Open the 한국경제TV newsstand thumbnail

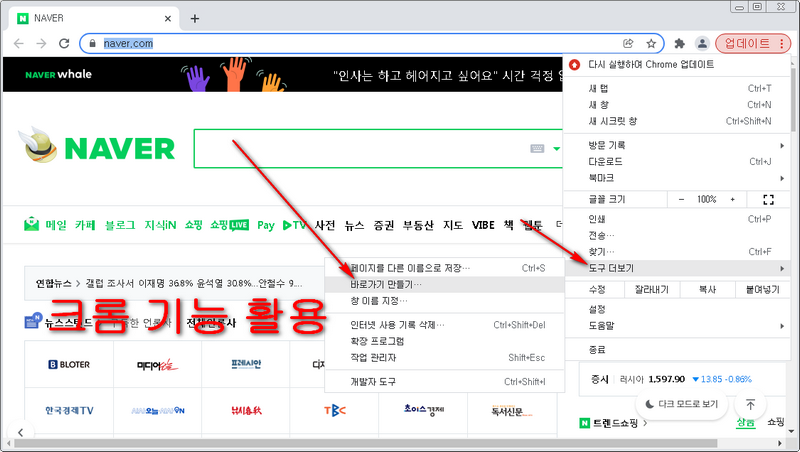(x=69, y=411)
